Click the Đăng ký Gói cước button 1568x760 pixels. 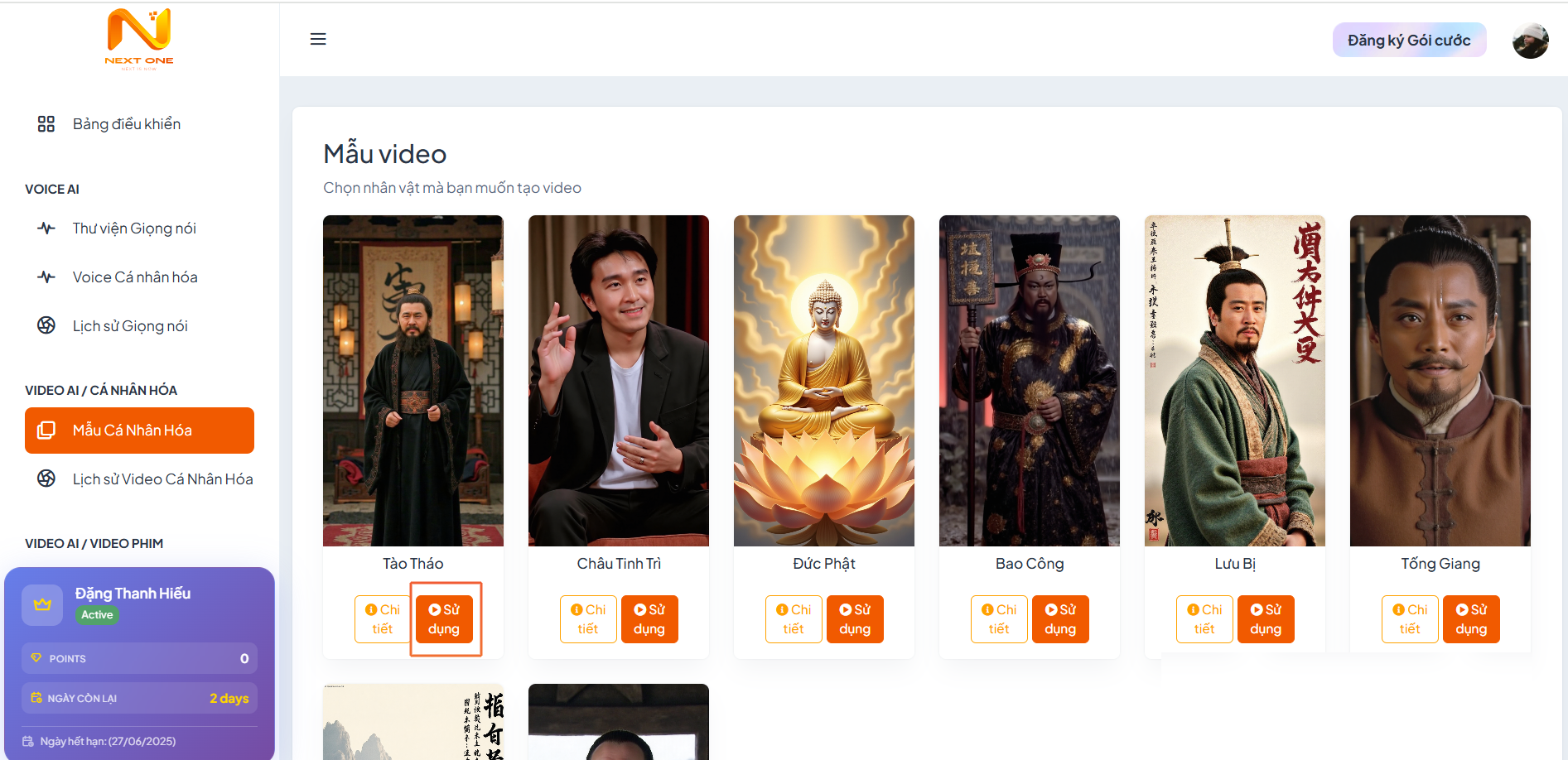coord(1409,41)
